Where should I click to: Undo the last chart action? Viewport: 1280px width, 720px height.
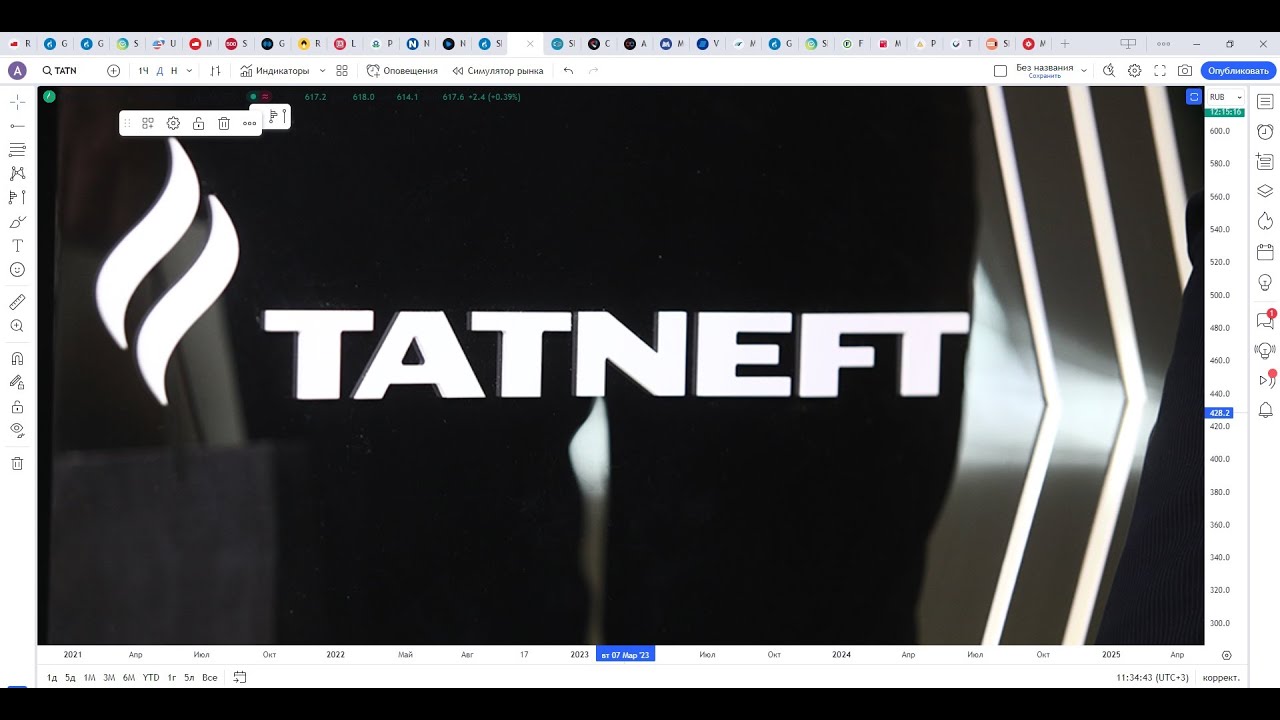pyautogui.click(x=569, y=71)
